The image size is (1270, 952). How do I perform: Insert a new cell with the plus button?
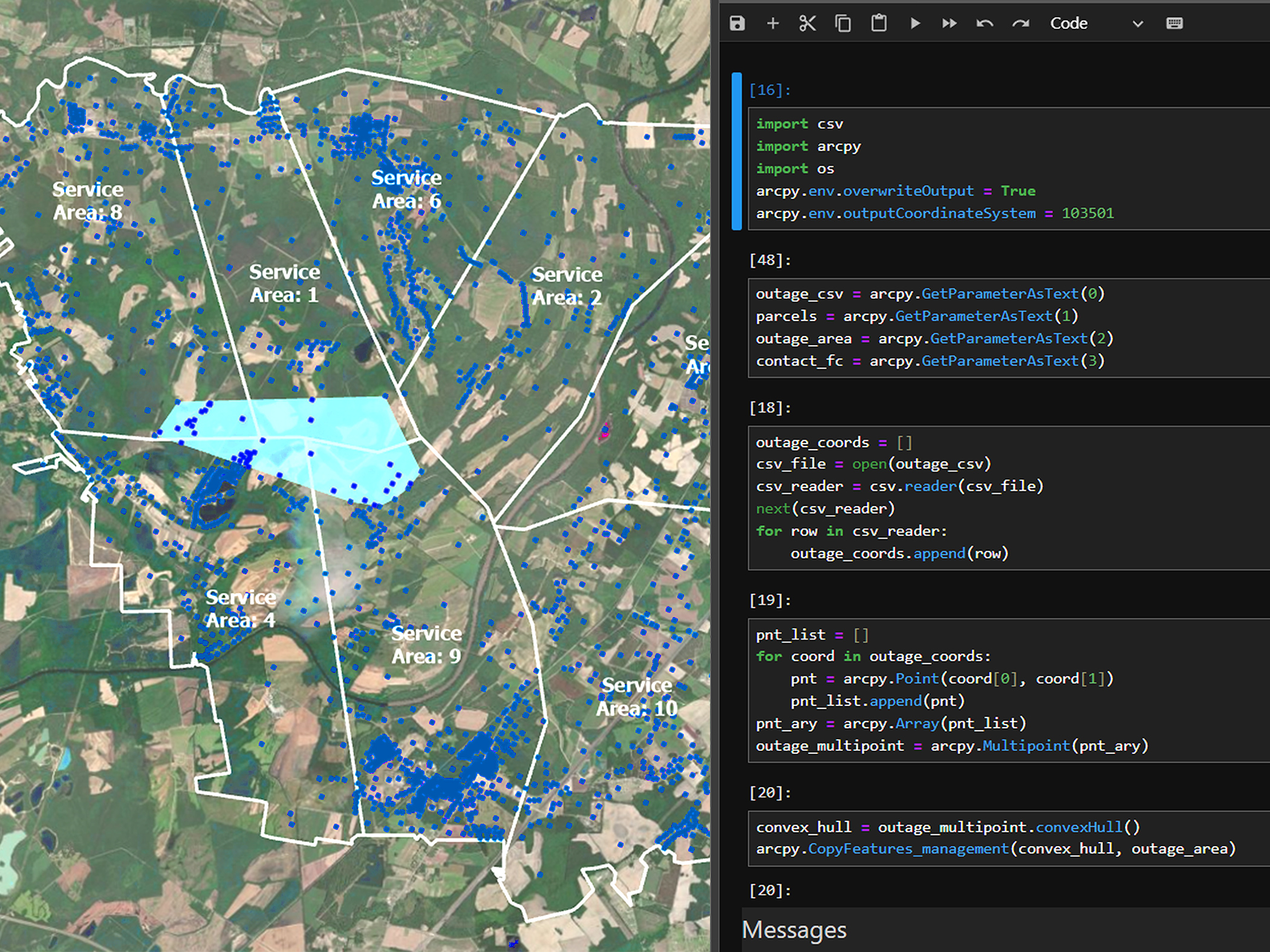click(772, 23)
